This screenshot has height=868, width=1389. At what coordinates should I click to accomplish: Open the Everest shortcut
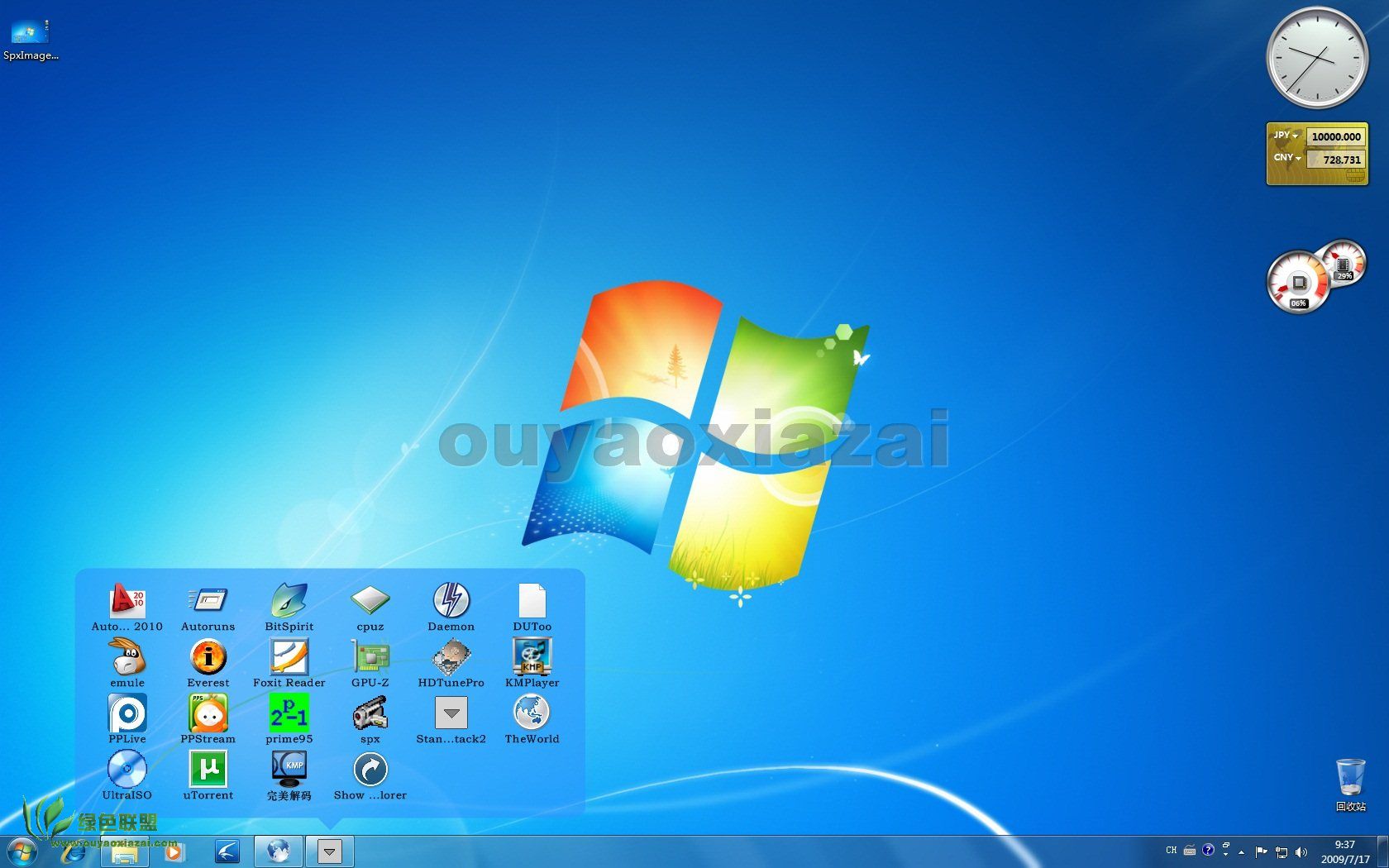208,664
